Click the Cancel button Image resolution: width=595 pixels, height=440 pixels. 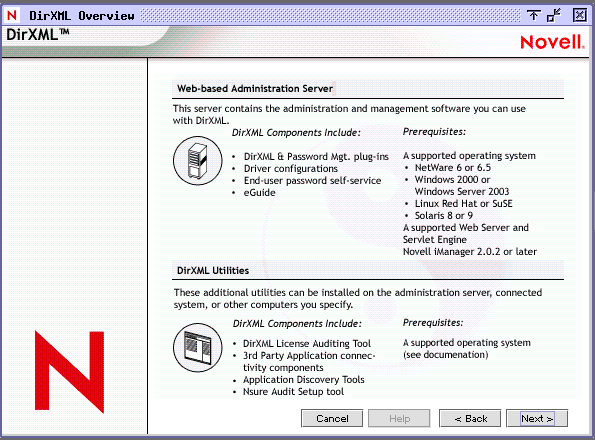pos(332,418)
